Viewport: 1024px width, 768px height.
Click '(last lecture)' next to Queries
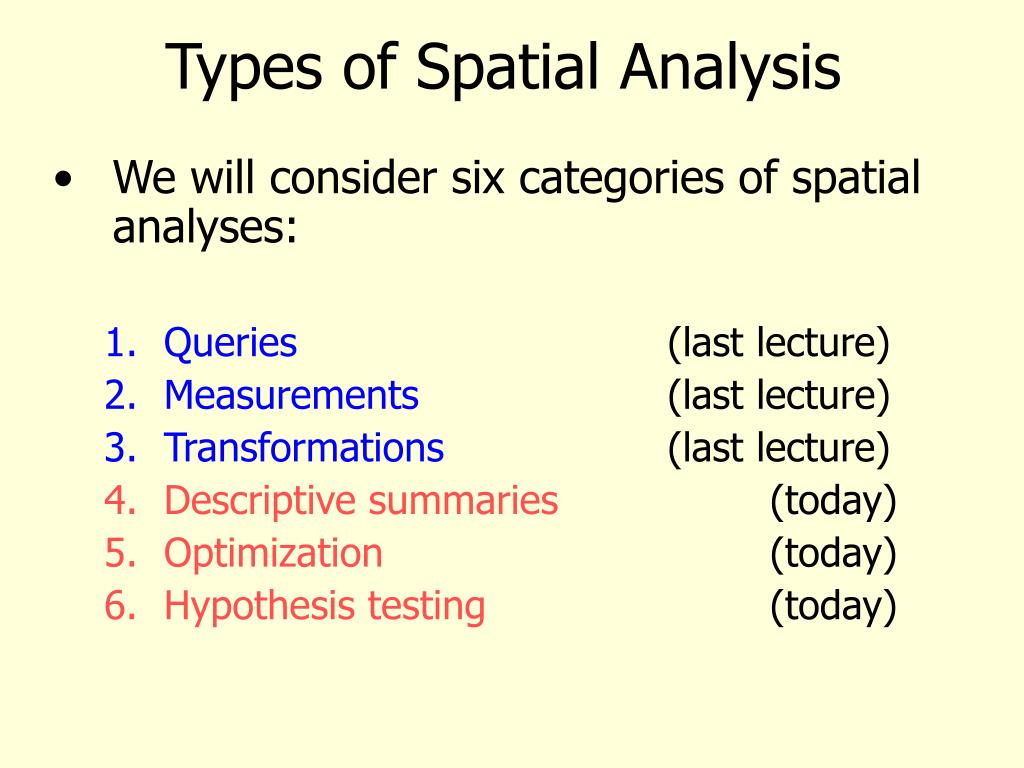point(778,344)
